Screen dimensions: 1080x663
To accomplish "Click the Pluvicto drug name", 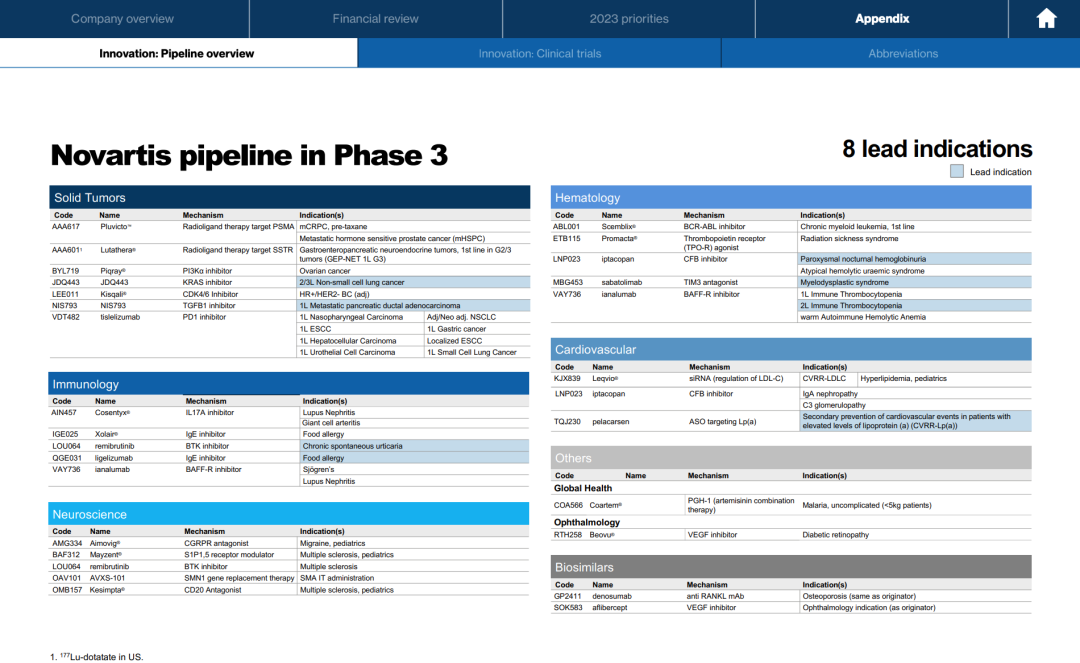I will click(115, 227).
